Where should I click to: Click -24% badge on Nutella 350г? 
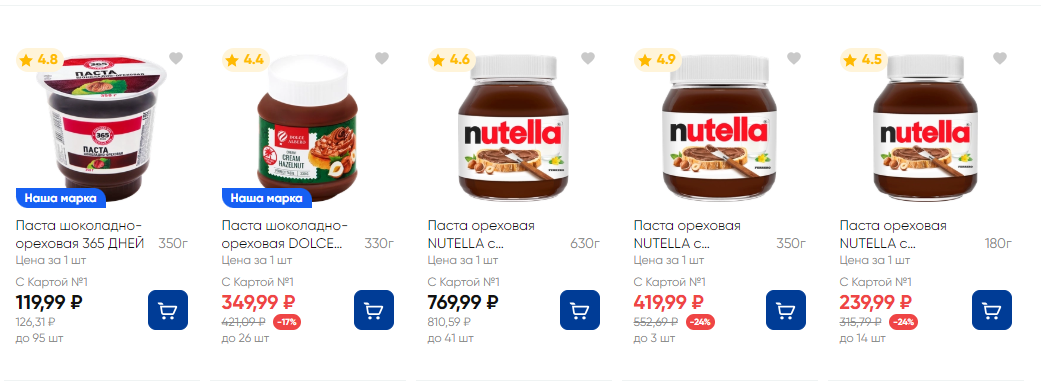tap(700, 322)
